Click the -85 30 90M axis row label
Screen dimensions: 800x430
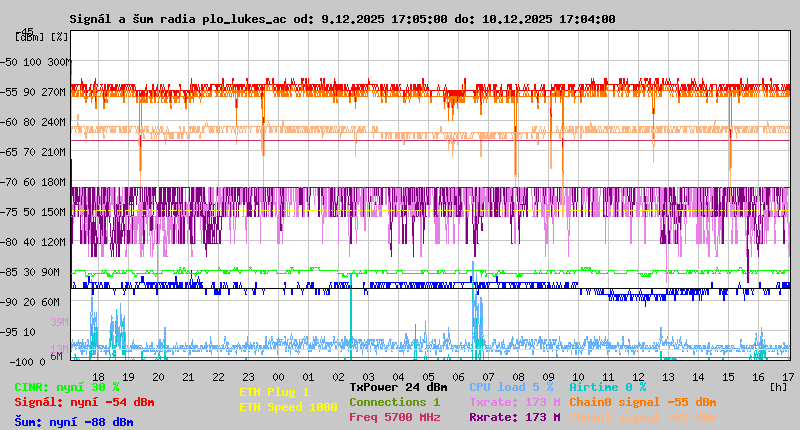click(x=30, y=272)
